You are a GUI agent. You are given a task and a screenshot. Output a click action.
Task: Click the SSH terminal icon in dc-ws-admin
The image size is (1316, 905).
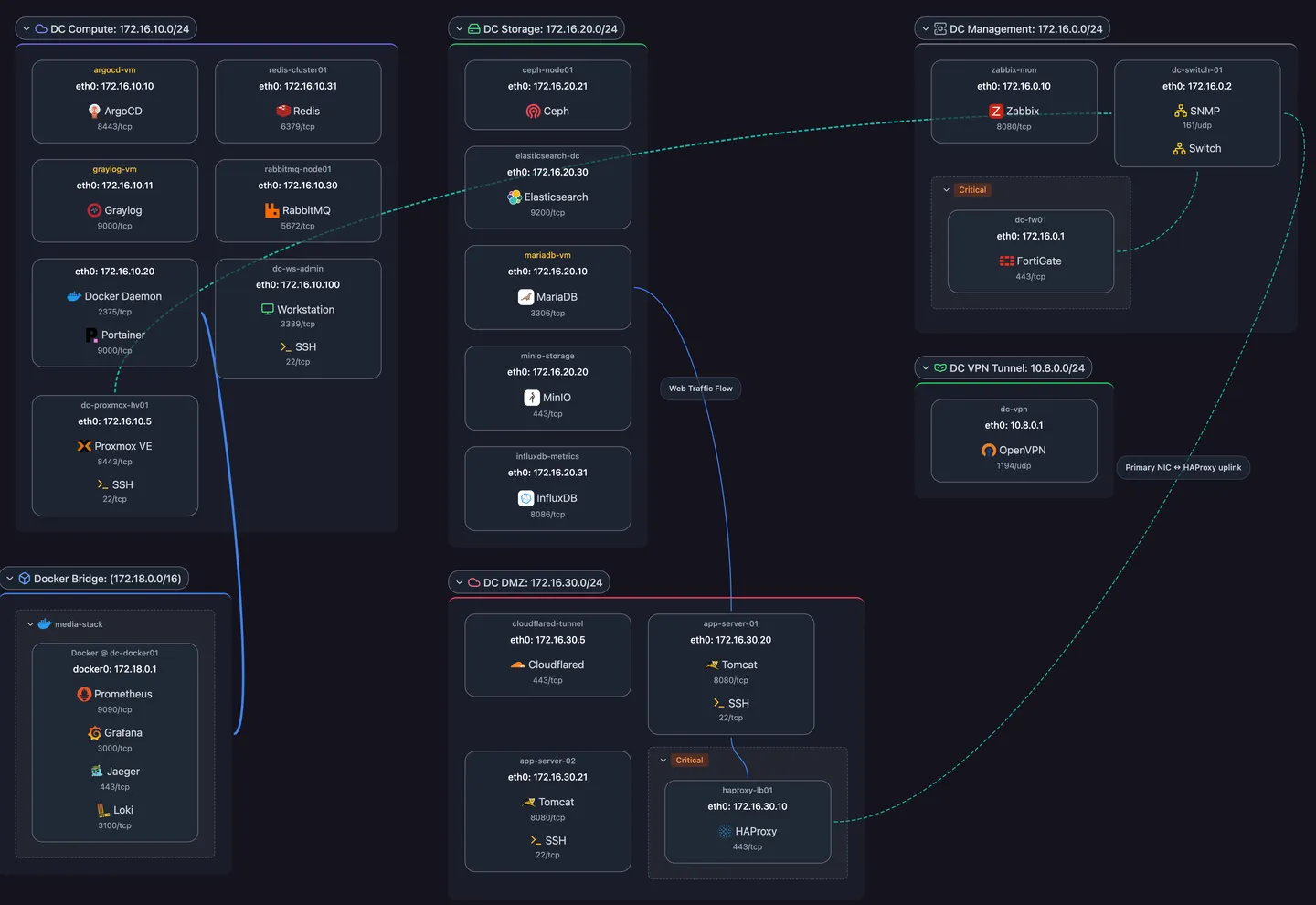coord(286,346)
